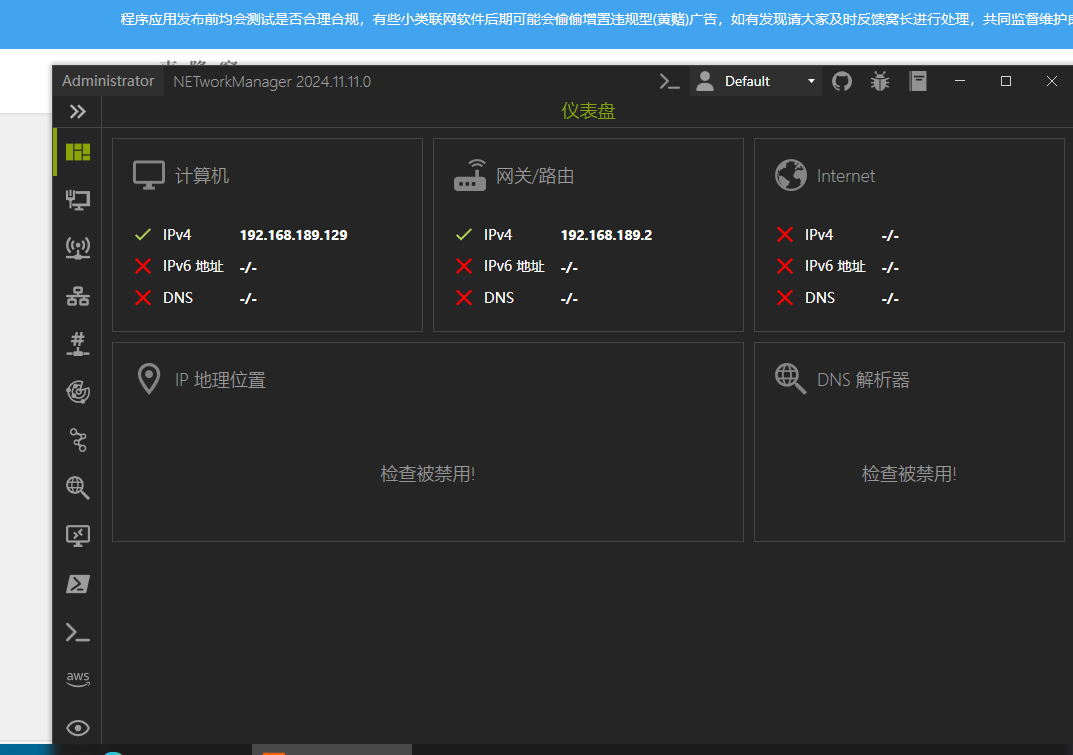Viewport: 1073px width, 755px height.
Task: Open the AWS Session Manager tool
Action: coord(77,678)
